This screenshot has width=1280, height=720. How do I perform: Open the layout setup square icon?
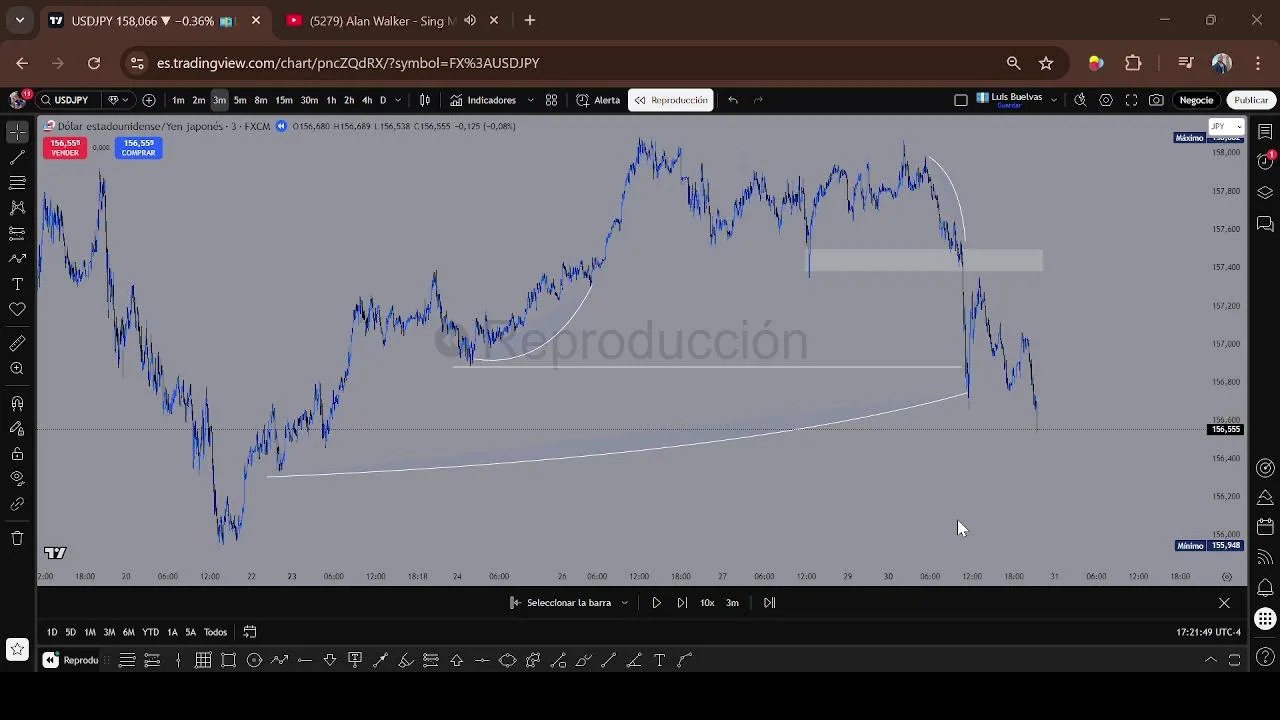[x=961, y=100]
